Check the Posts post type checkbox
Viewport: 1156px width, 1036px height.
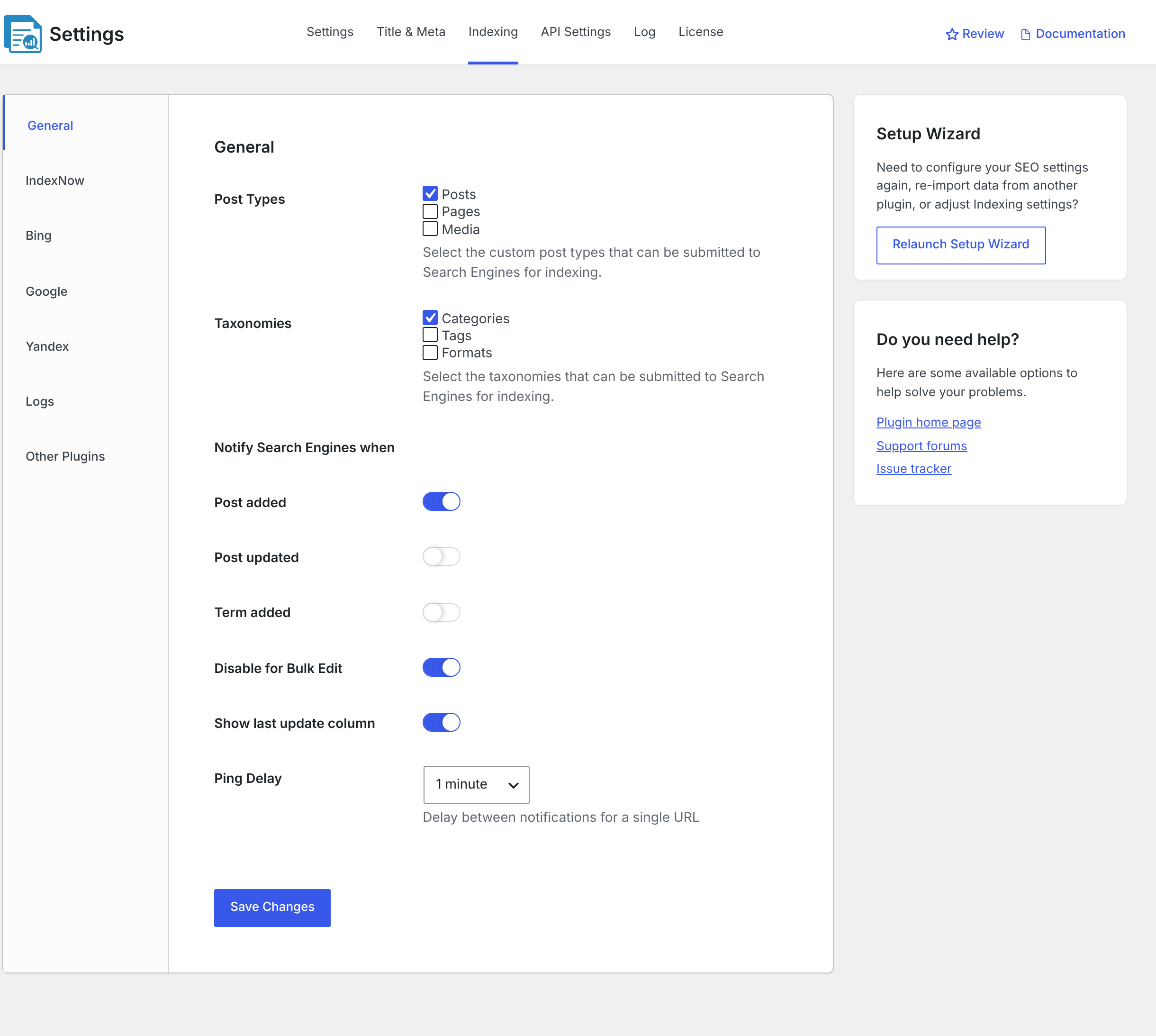pos(430,193)
